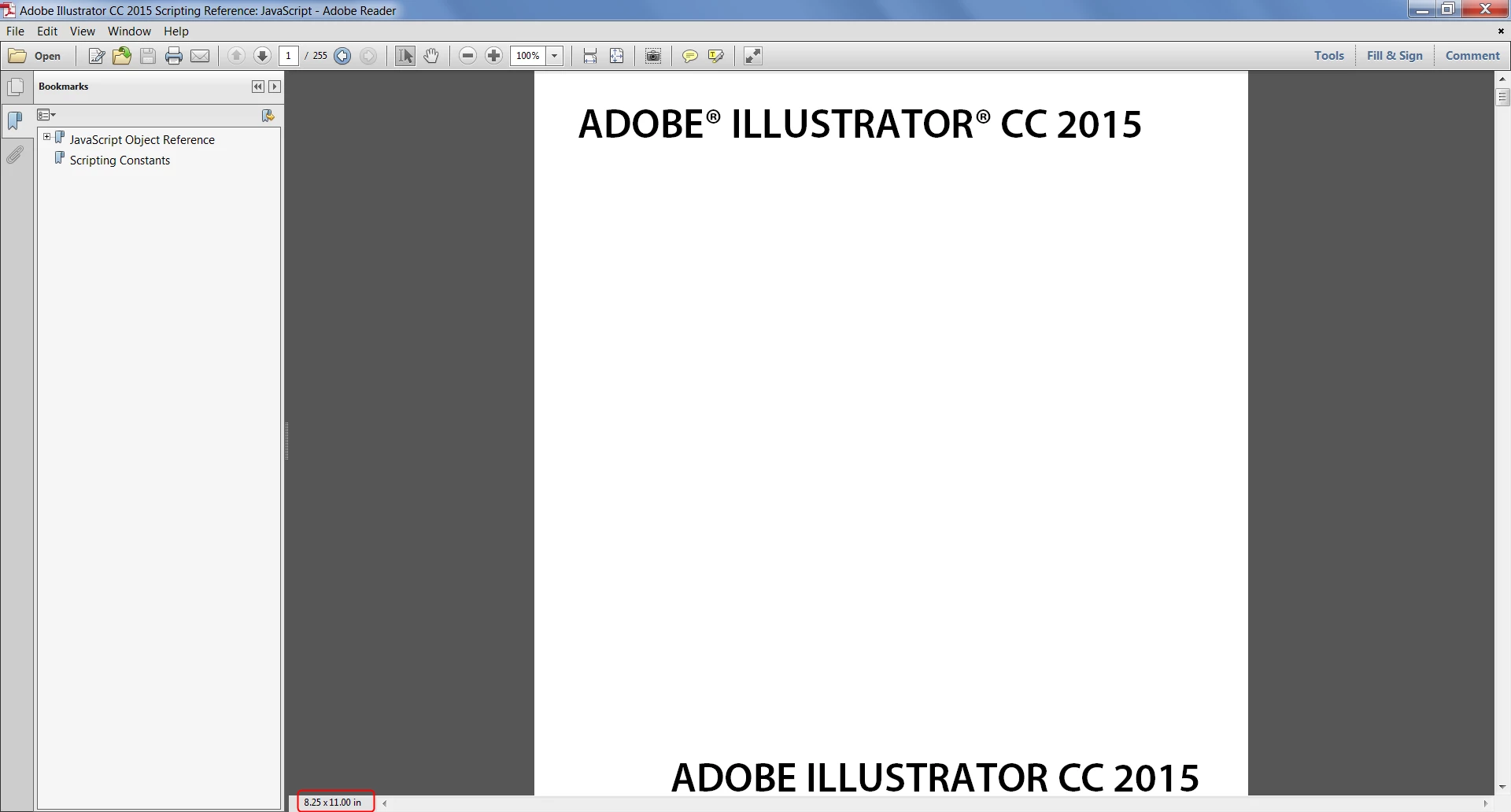Click the find current bookmark icon
1511x812 pixels.
[x=268, y=116]
